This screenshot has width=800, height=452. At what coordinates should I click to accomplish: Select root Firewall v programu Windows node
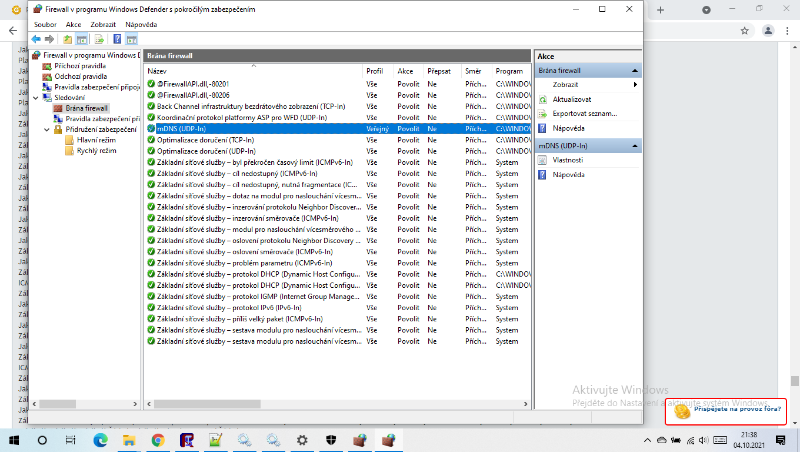tap(91, 55)
